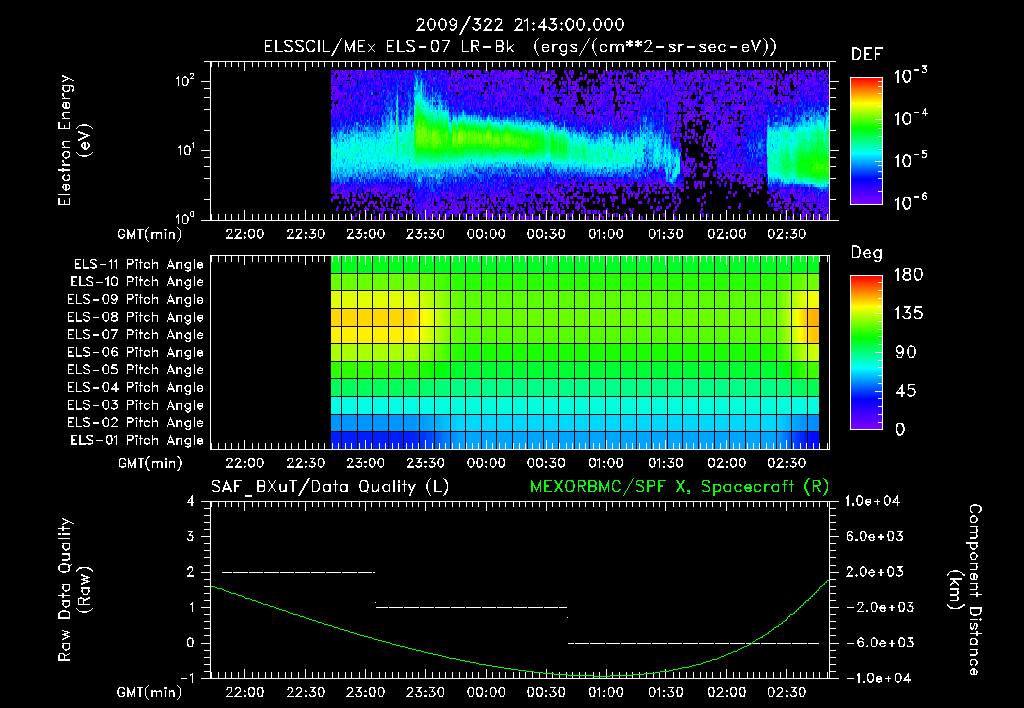The width and height of the screenshot is (1024, 708).
Task: Click the DEF color bar legend
Action: [x=866, y=140]
